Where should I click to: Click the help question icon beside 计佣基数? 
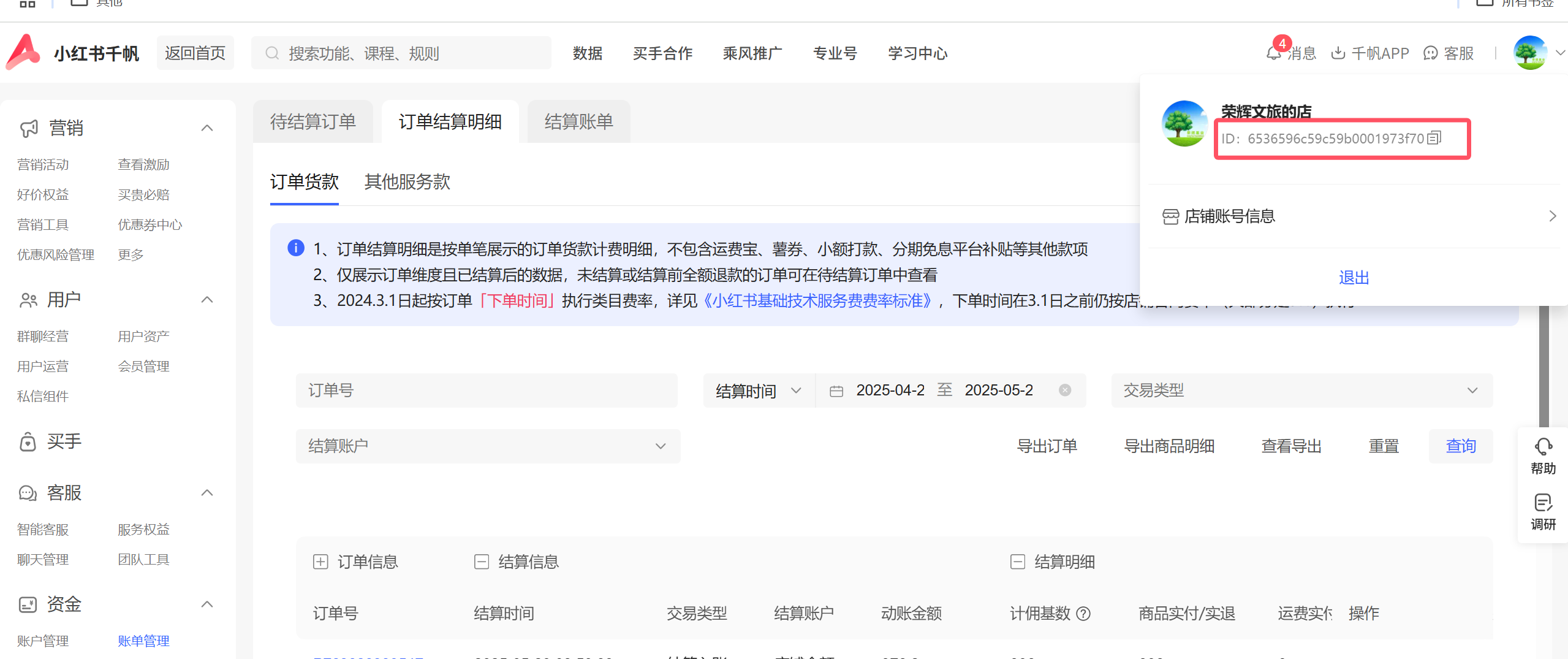pos(1083,613)
